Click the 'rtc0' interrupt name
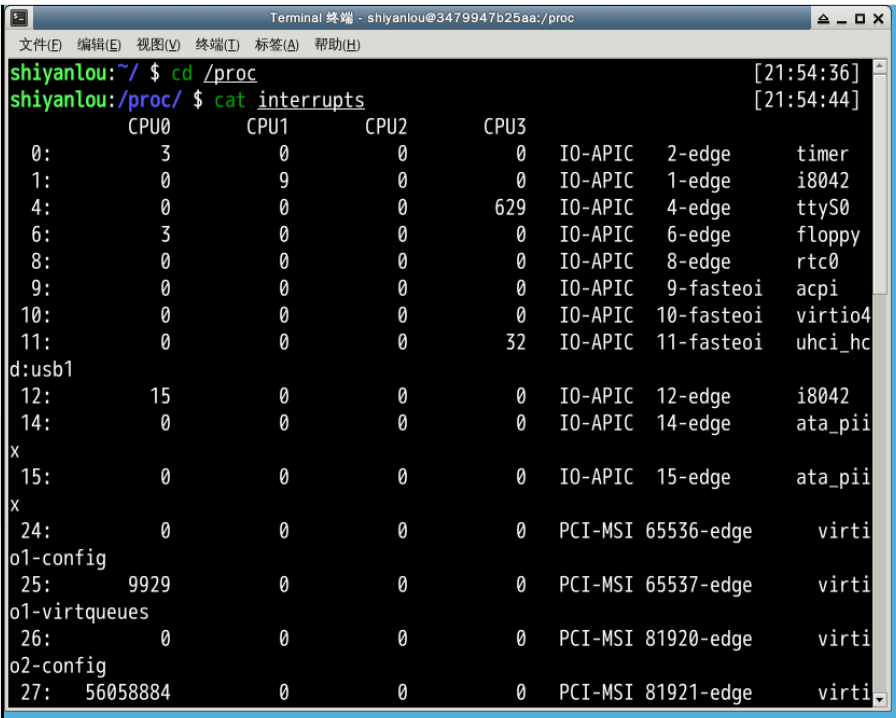The height and width of the screenshot is (718, 896). (x=817, y=261)
